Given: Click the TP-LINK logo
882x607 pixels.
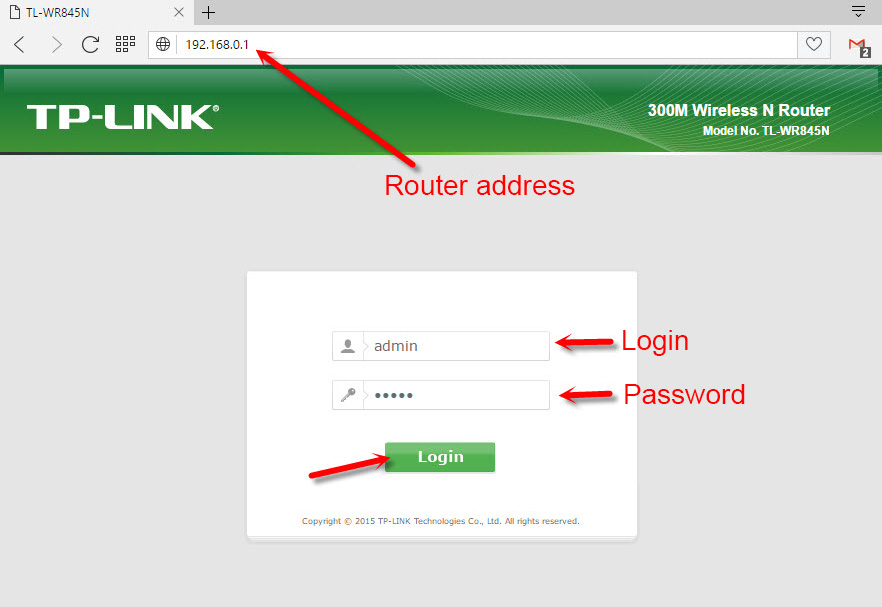Looking at the screenshot, I should 123,116.
